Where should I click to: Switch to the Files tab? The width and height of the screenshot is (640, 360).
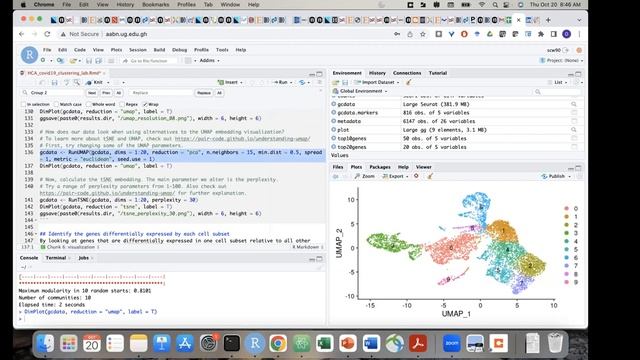[338, 167]
